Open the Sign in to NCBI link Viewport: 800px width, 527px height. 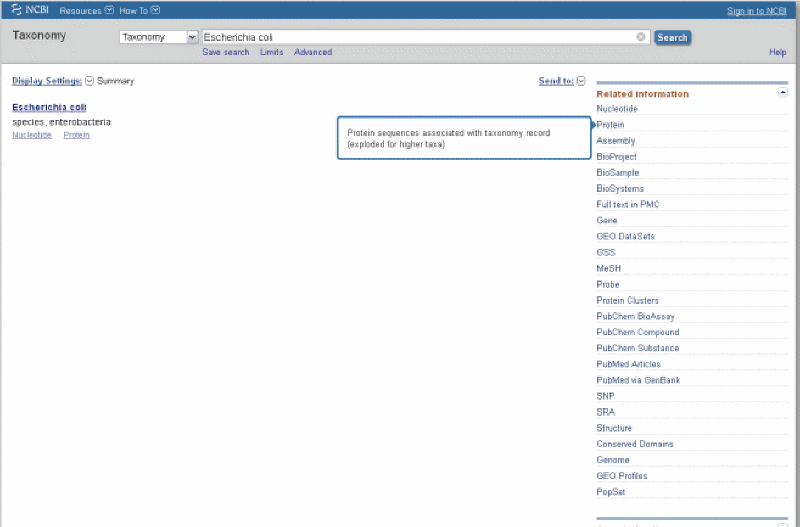point(756,11)
